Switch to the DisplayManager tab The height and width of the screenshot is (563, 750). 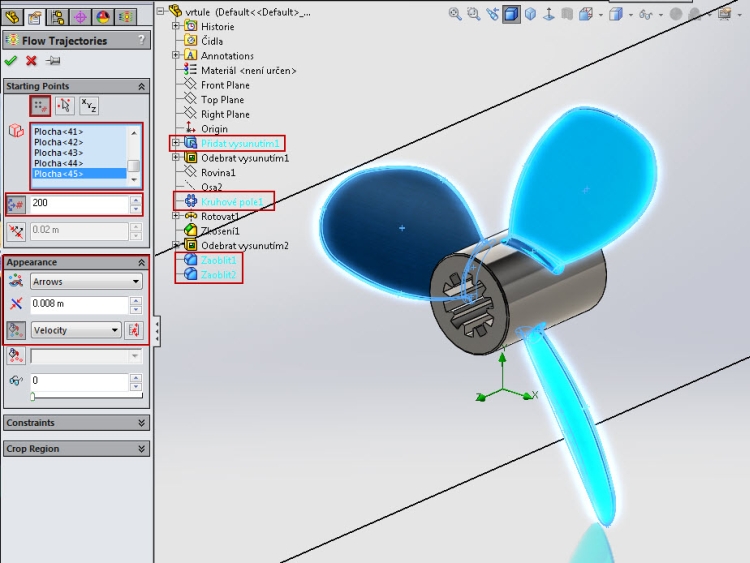click(x=103, y=17)
